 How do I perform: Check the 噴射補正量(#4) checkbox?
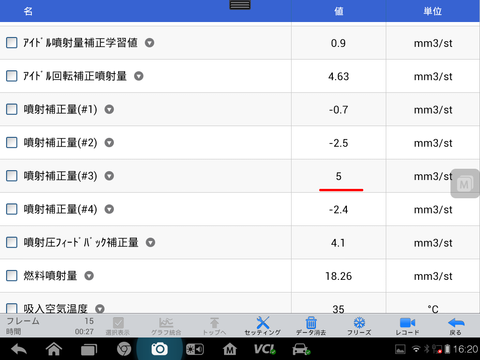pos(12,209)
